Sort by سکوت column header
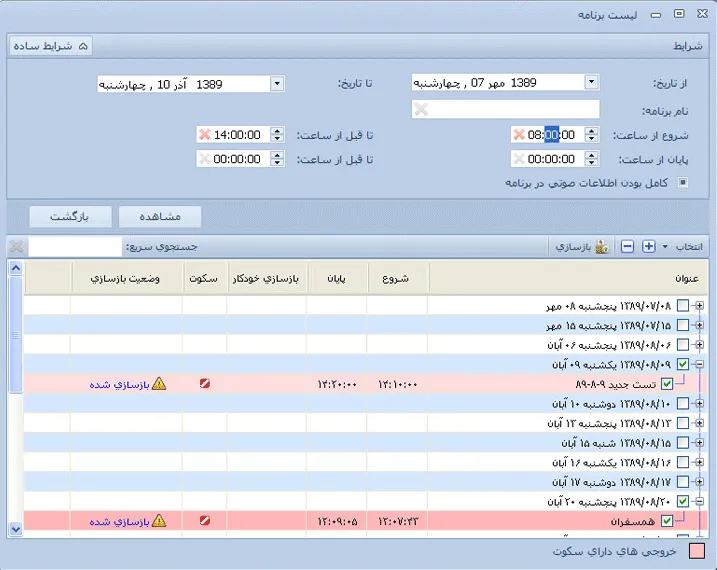The height and width of the screenshot is (570, 717). [205, 278]
